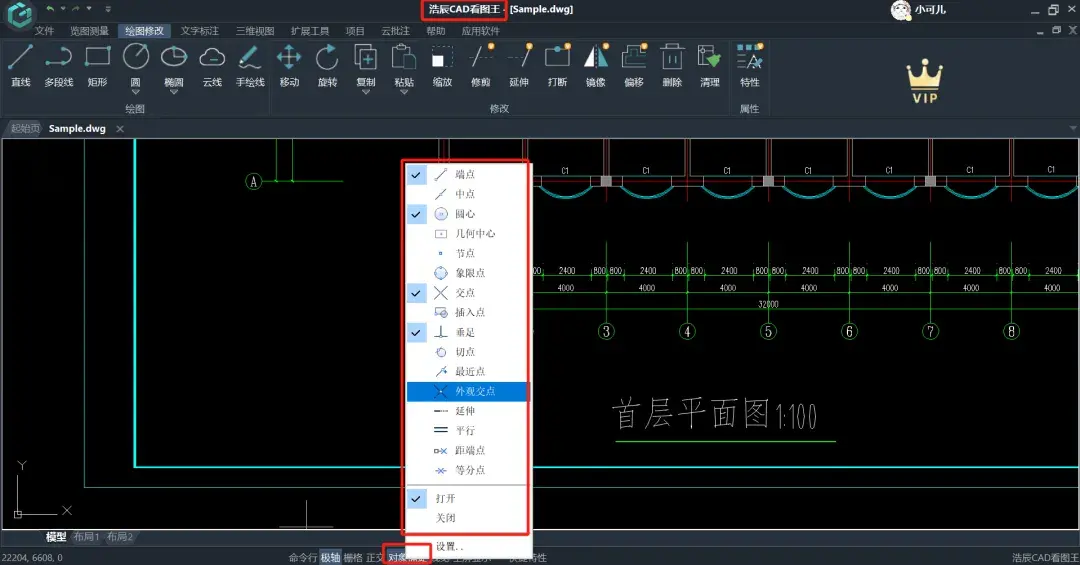
Task: Open the 特性 properties panel
Action: (749, 66)
